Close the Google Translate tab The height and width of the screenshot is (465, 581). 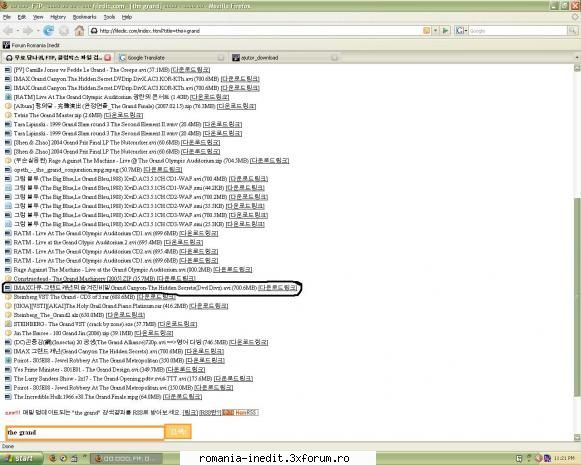[221, 57]
